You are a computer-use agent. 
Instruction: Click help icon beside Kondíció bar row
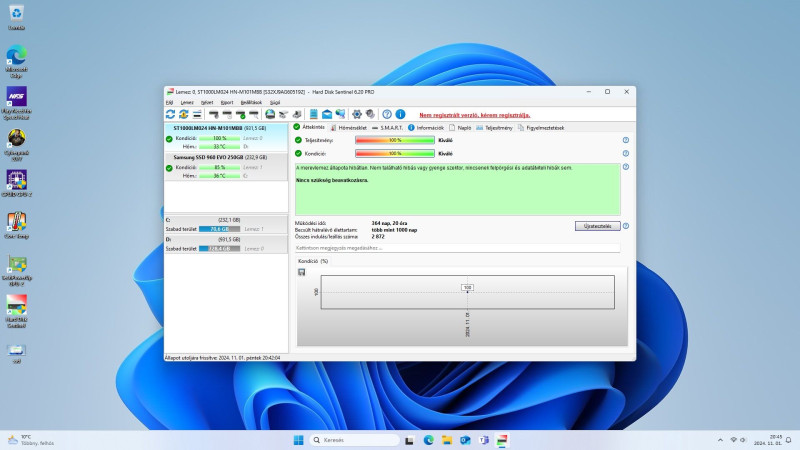coord(626,154)
